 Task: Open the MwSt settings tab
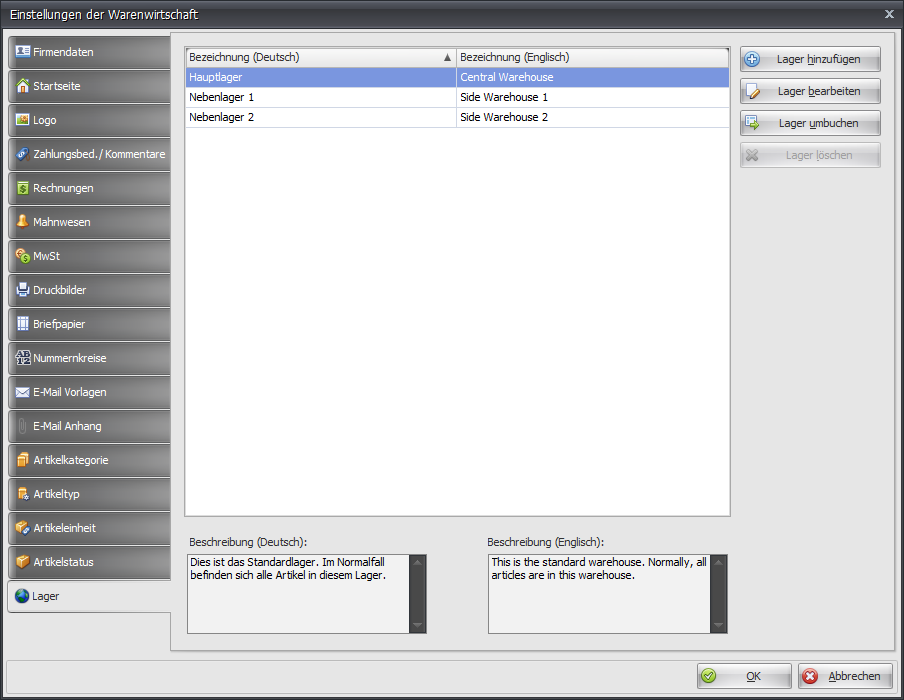[88, 256]
